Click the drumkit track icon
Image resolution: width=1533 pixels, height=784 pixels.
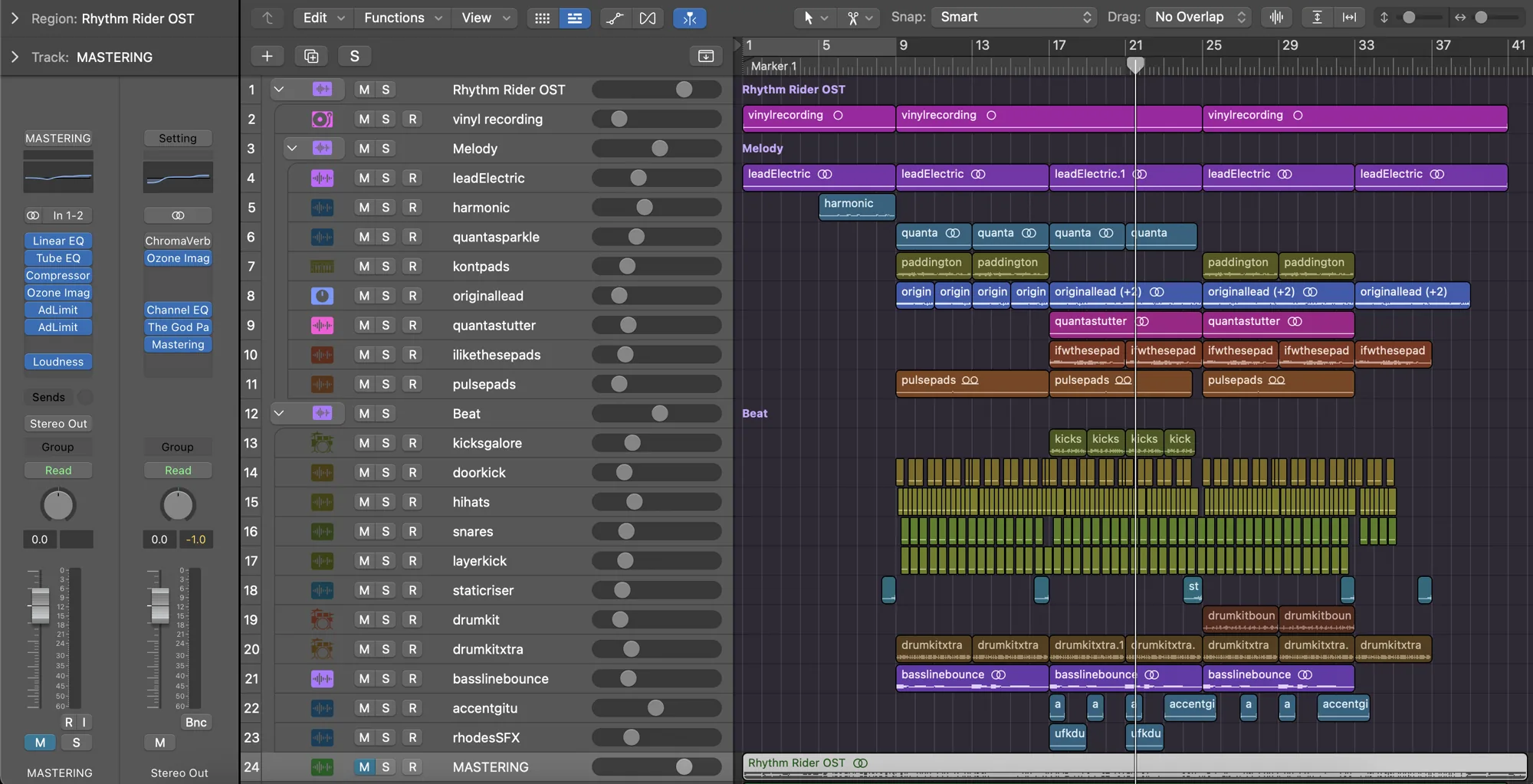(x=322, y=619)
